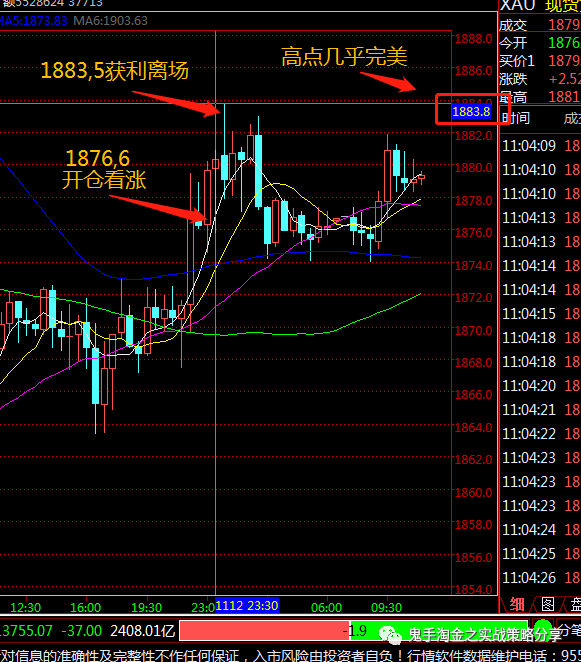Click the 1878.0 price axis label

click(473, 201)
